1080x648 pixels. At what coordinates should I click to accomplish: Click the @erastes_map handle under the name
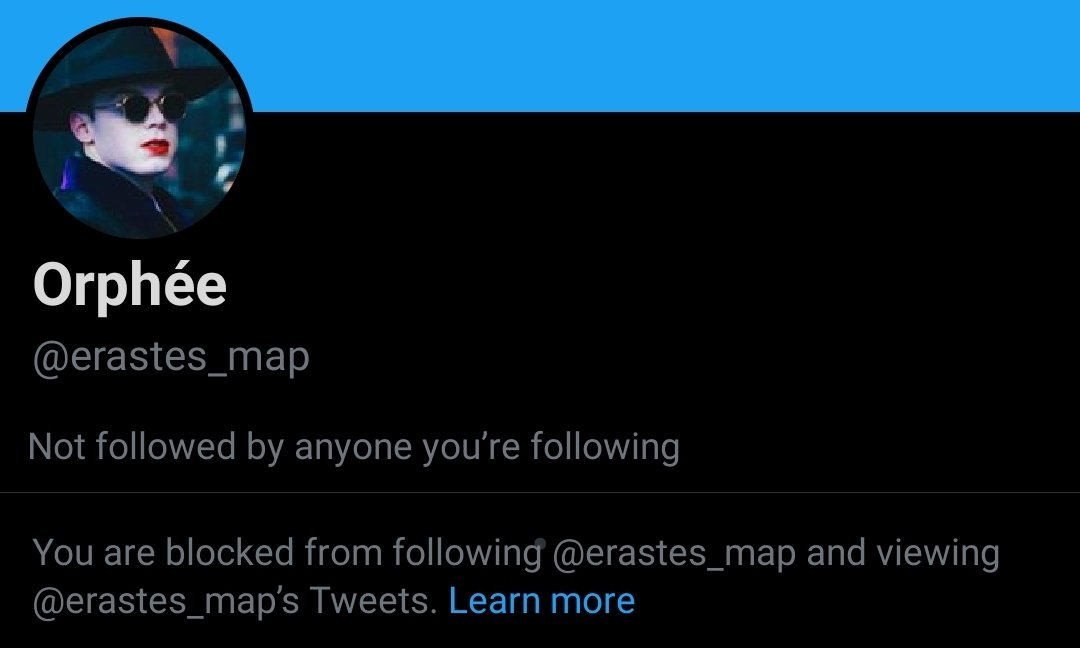pos(171,358)
